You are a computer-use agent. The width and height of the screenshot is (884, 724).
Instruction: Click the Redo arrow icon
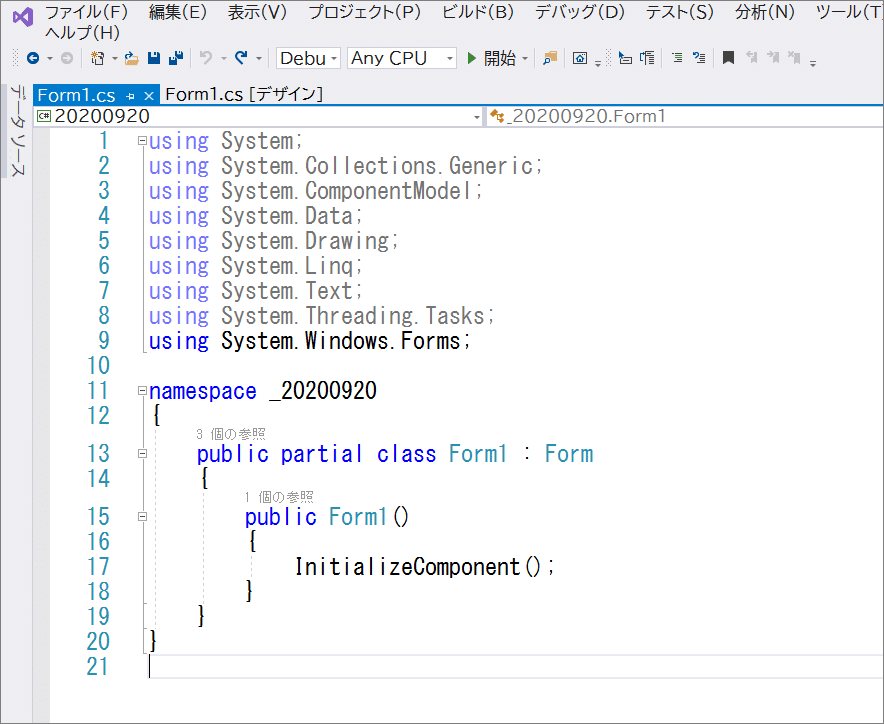coord(241,58)
